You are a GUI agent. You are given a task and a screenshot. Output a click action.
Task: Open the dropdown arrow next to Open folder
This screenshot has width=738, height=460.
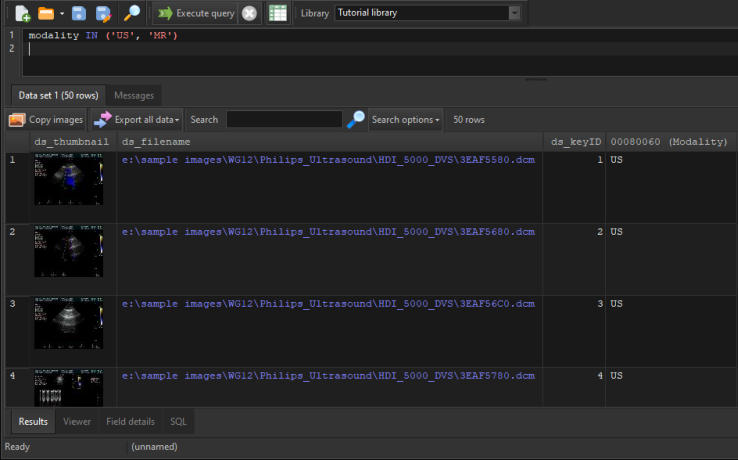[x=62, y=14]
